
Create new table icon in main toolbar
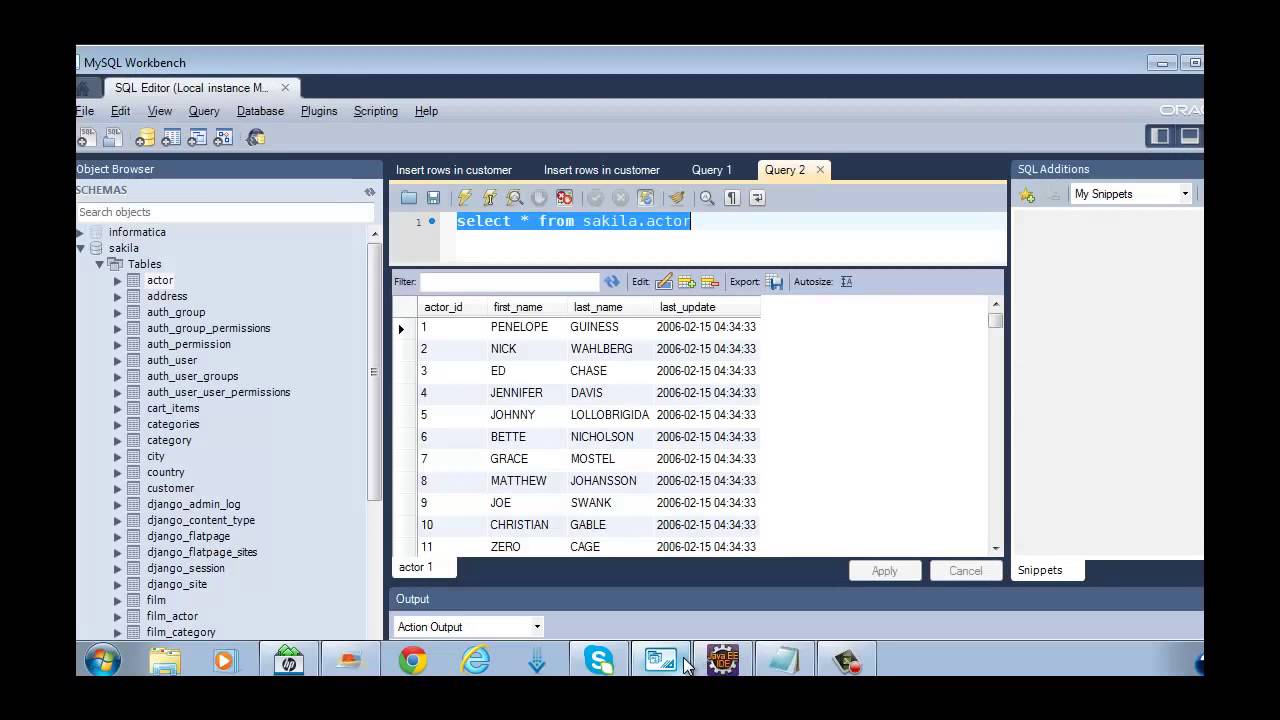pos(171,137)
